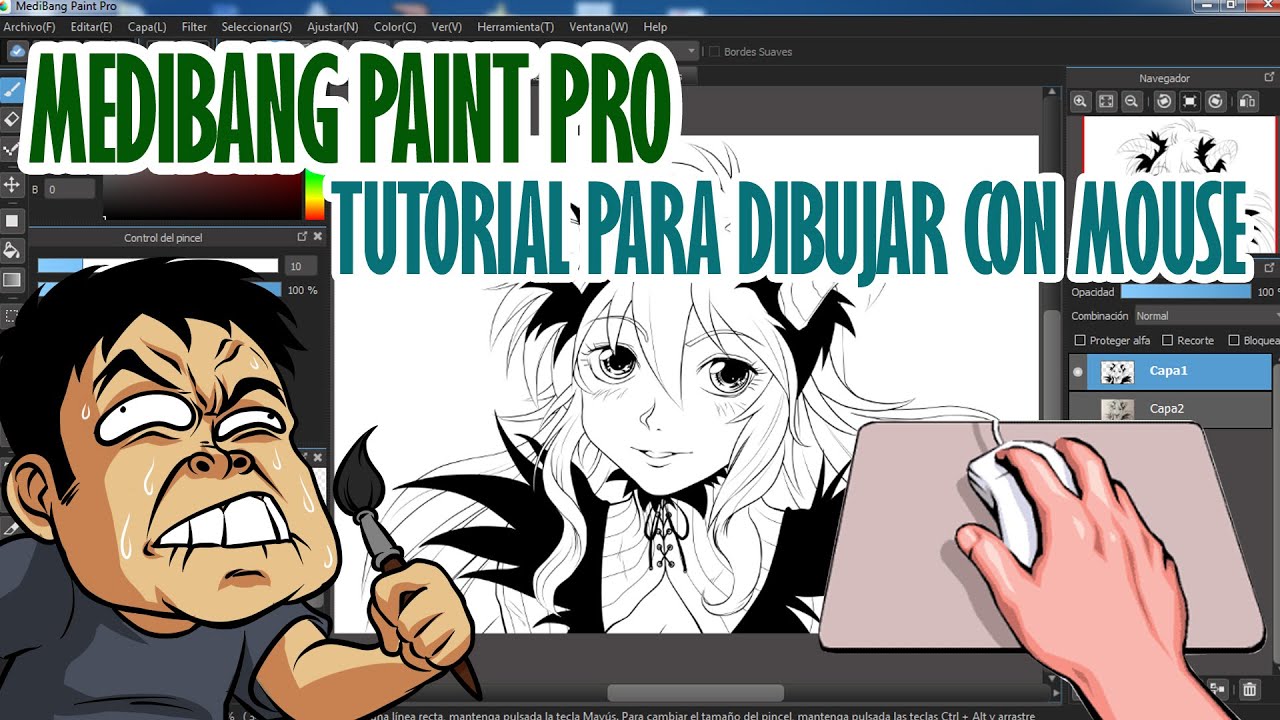Image resolution: width=1280 pixels, height=720 pixels.
Task: Open the Ver menu
Action: (x=447, y=27)
